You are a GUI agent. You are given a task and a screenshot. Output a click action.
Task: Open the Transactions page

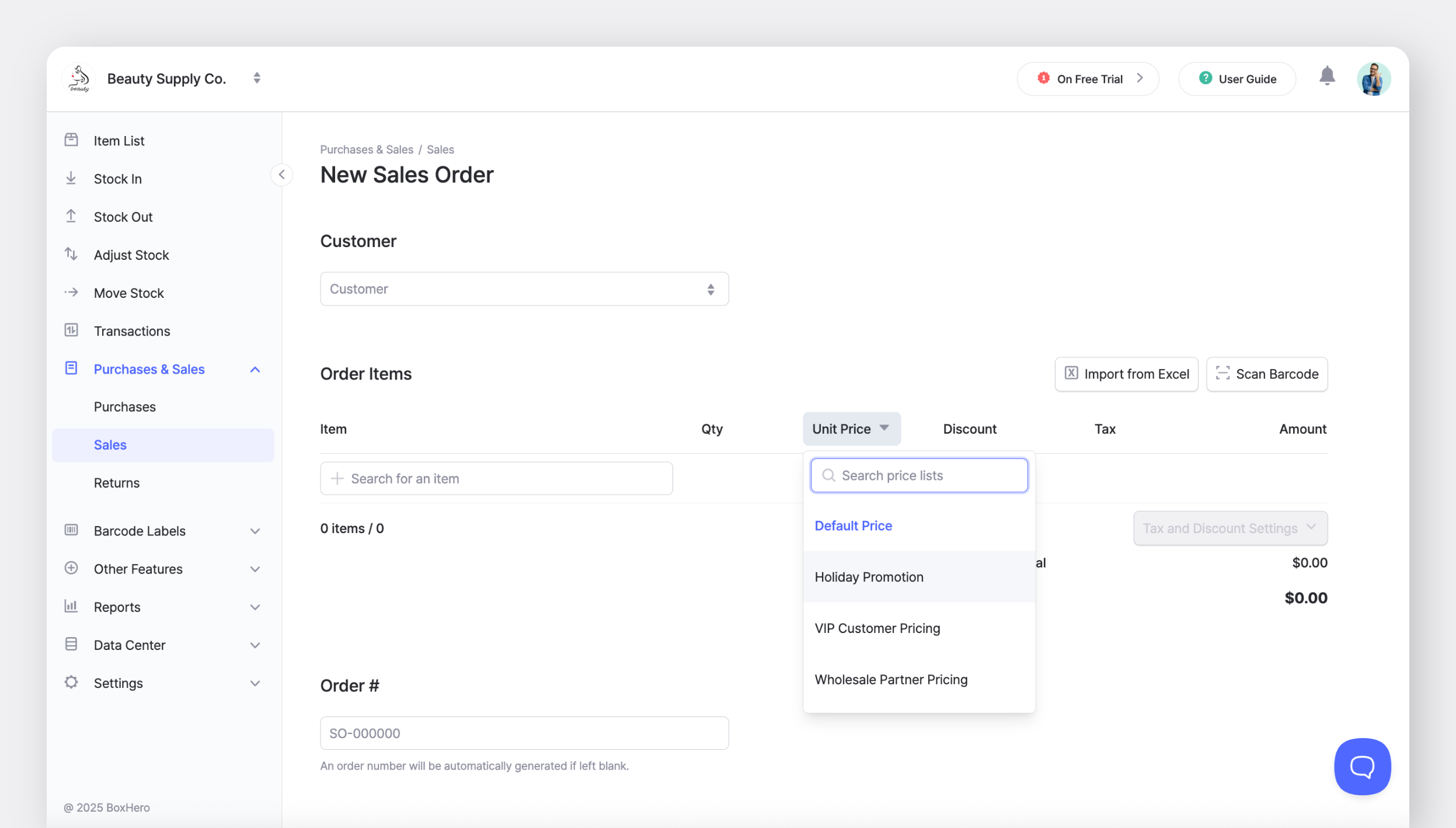[132, 331]
